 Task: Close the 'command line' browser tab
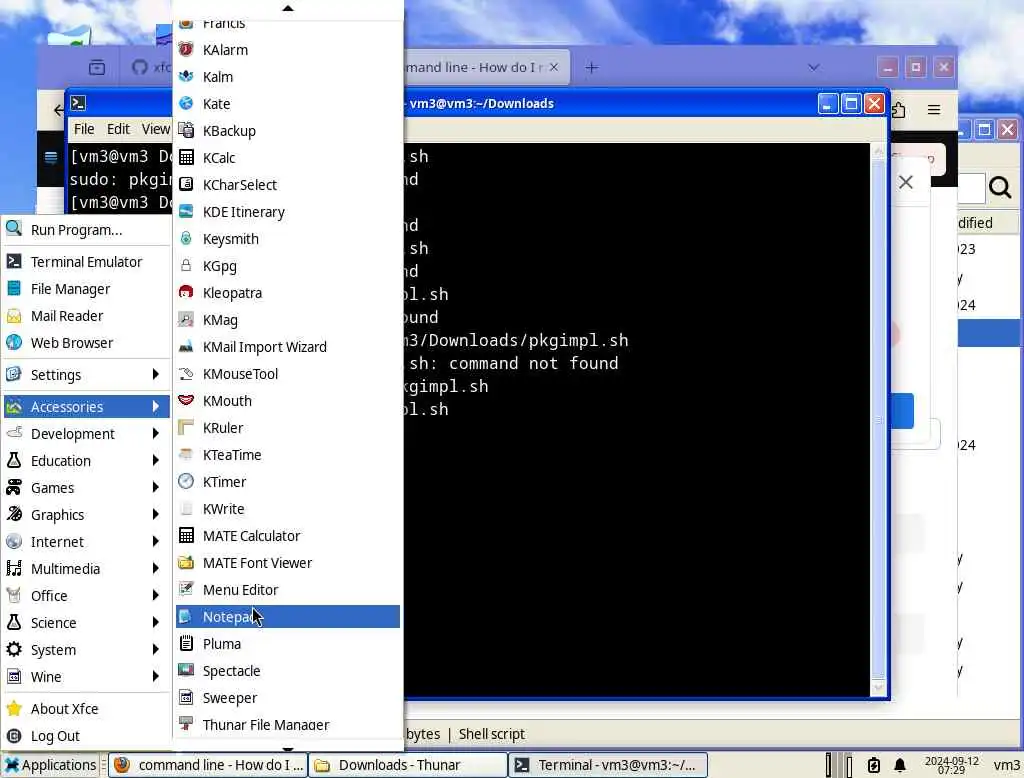(554, 67)
